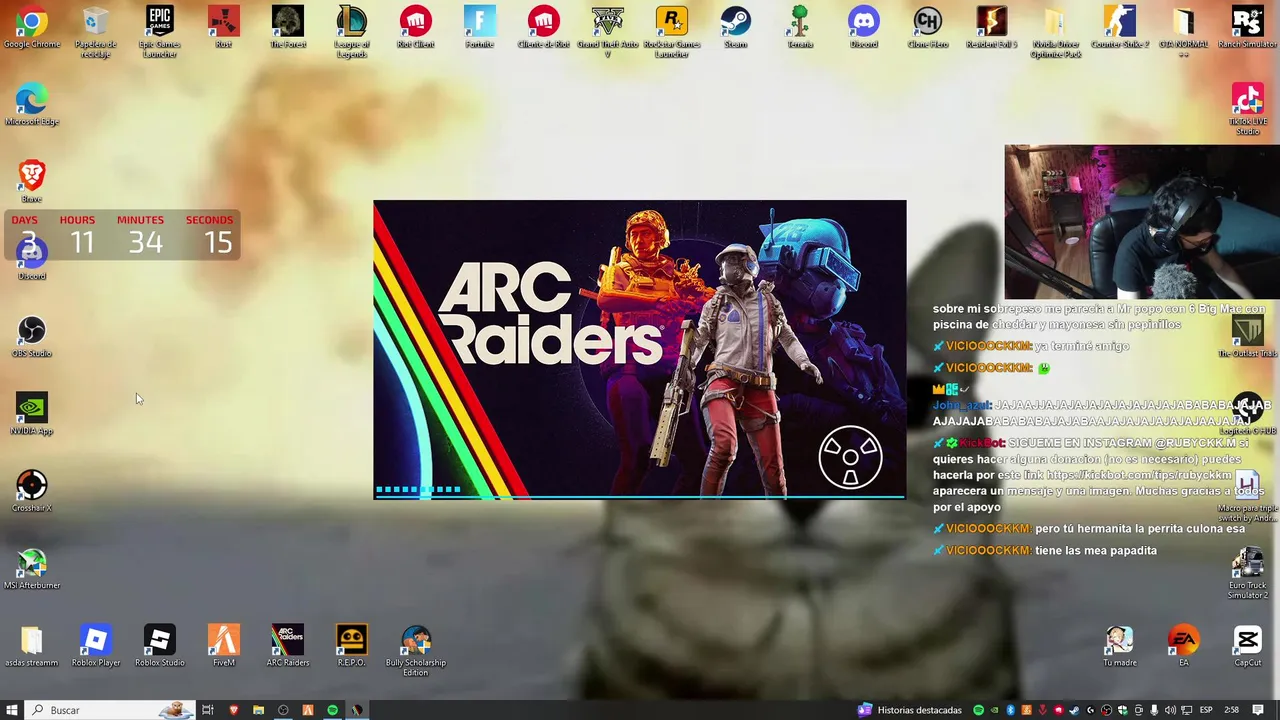Launch Euro Truck Simulator 2 shortcut
Viewport: 1280px width, 720px height.
1248,573
